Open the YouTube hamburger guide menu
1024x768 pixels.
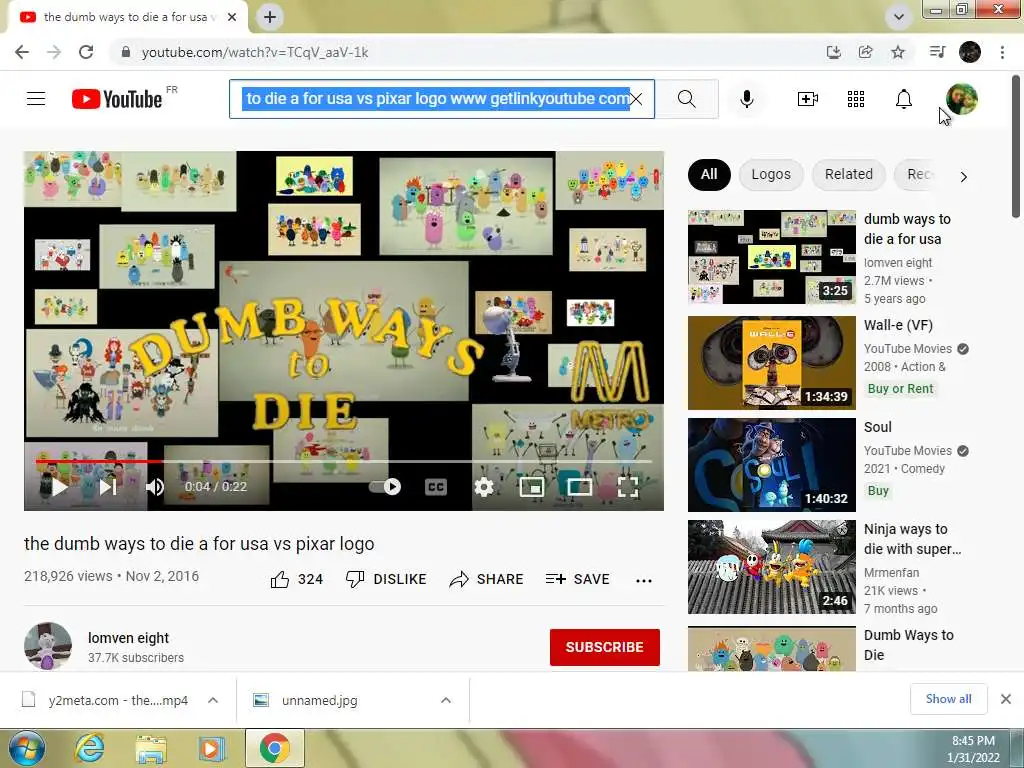coord(36,99)
